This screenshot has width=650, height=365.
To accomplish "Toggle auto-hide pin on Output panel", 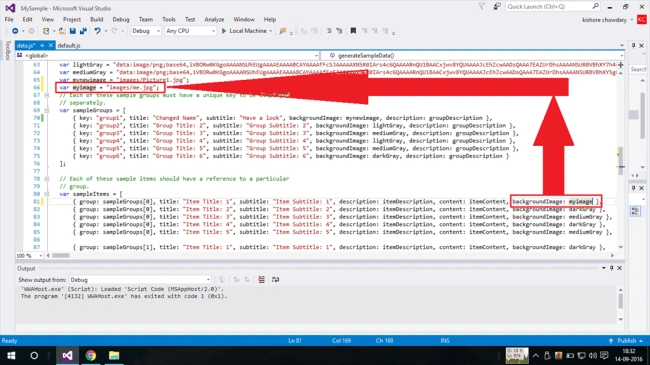I will (x=611, y=268).
